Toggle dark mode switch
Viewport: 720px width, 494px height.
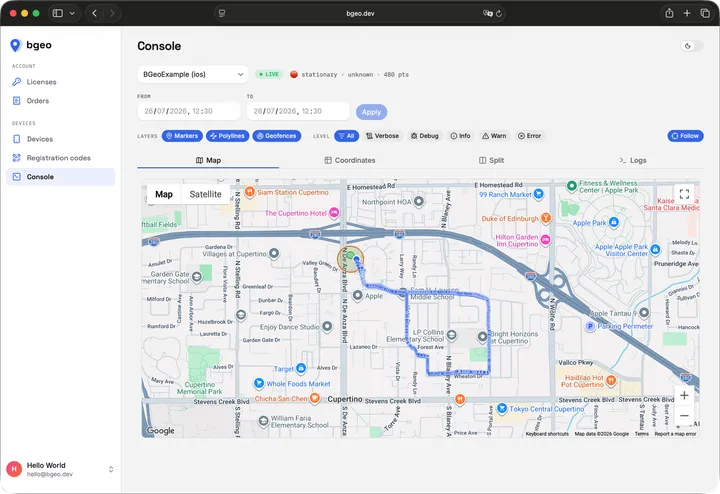[692, 46]
